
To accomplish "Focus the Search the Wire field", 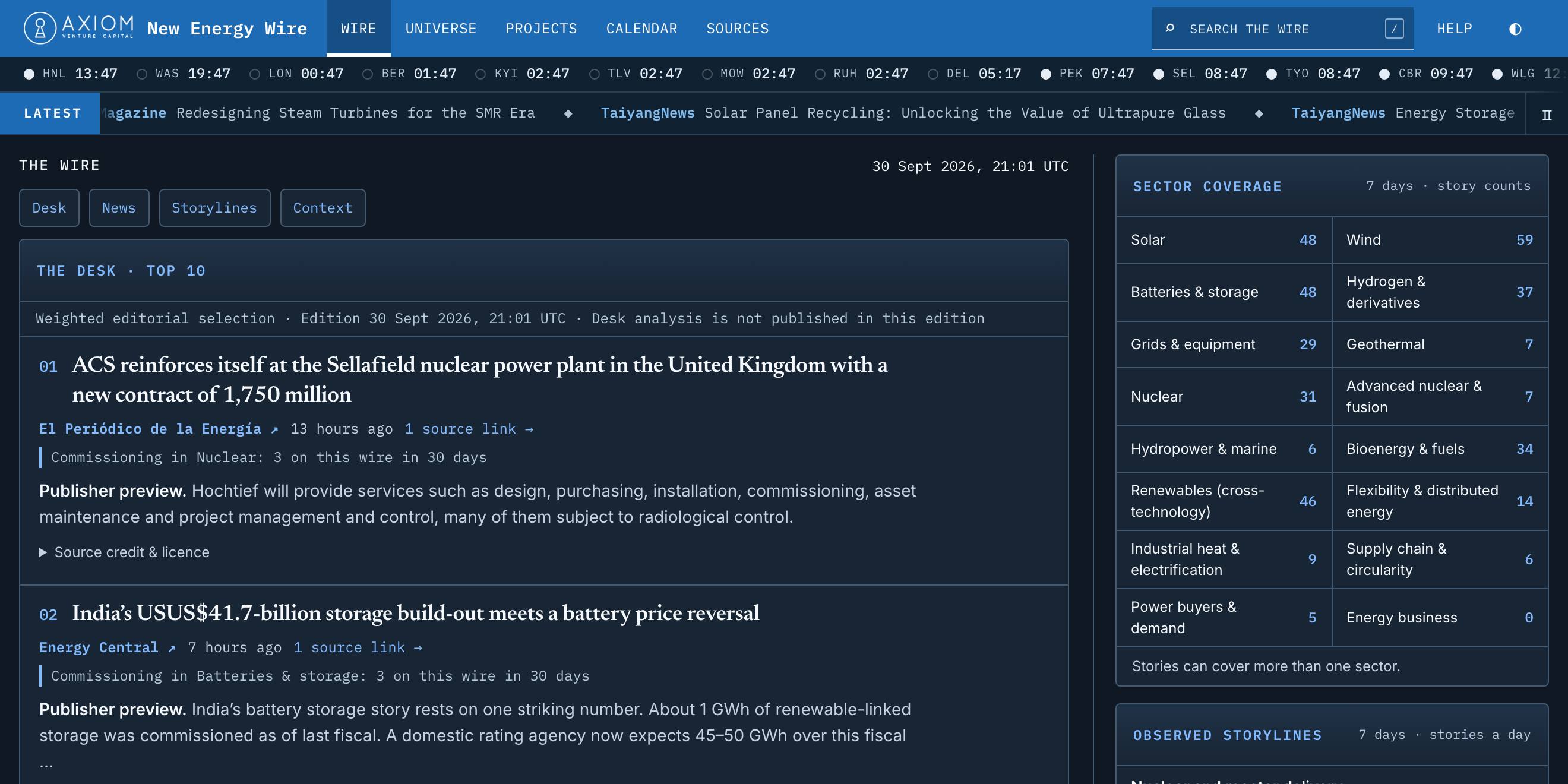I will click(1282, 29).
